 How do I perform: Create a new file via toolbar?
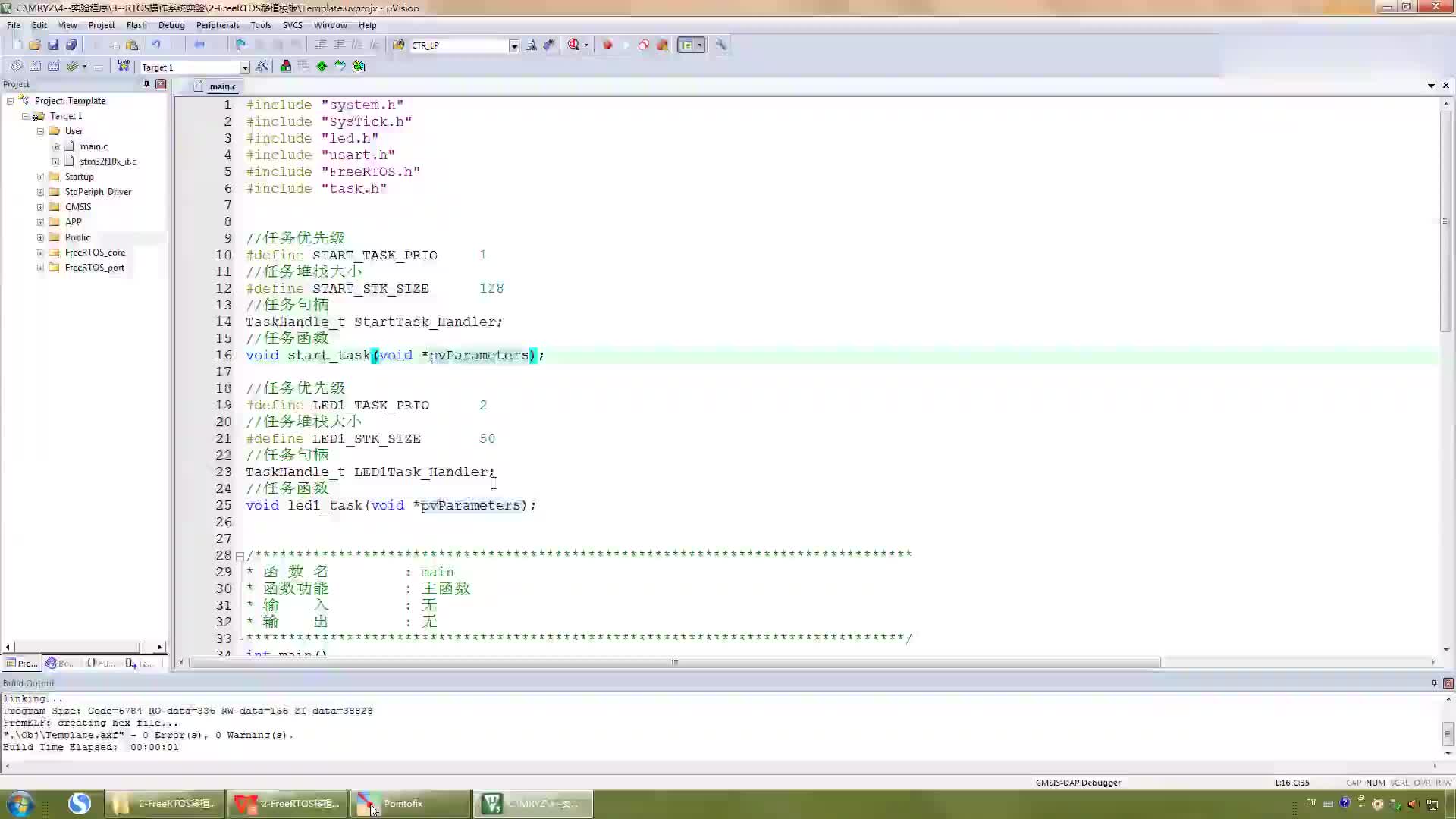17,45
